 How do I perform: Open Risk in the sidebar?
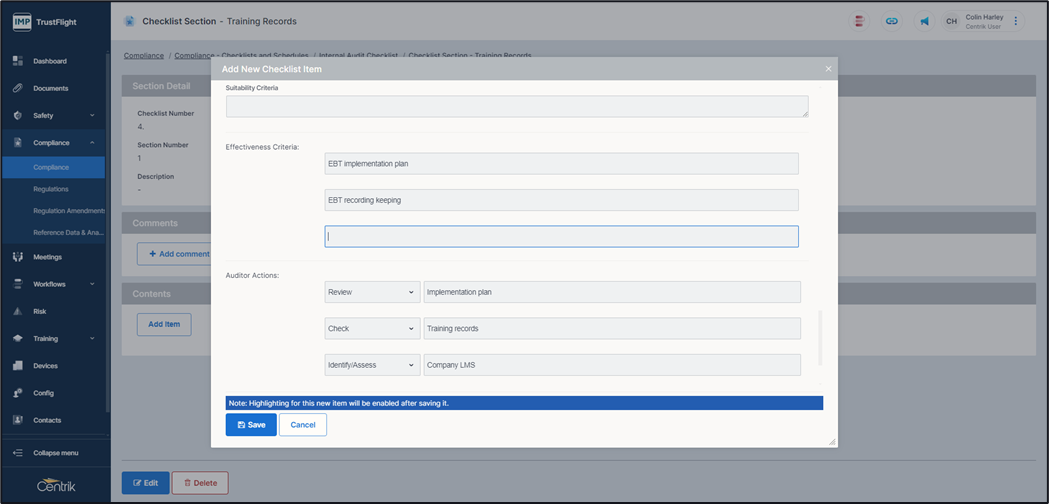pyautogui.click(x=40, y=311)
